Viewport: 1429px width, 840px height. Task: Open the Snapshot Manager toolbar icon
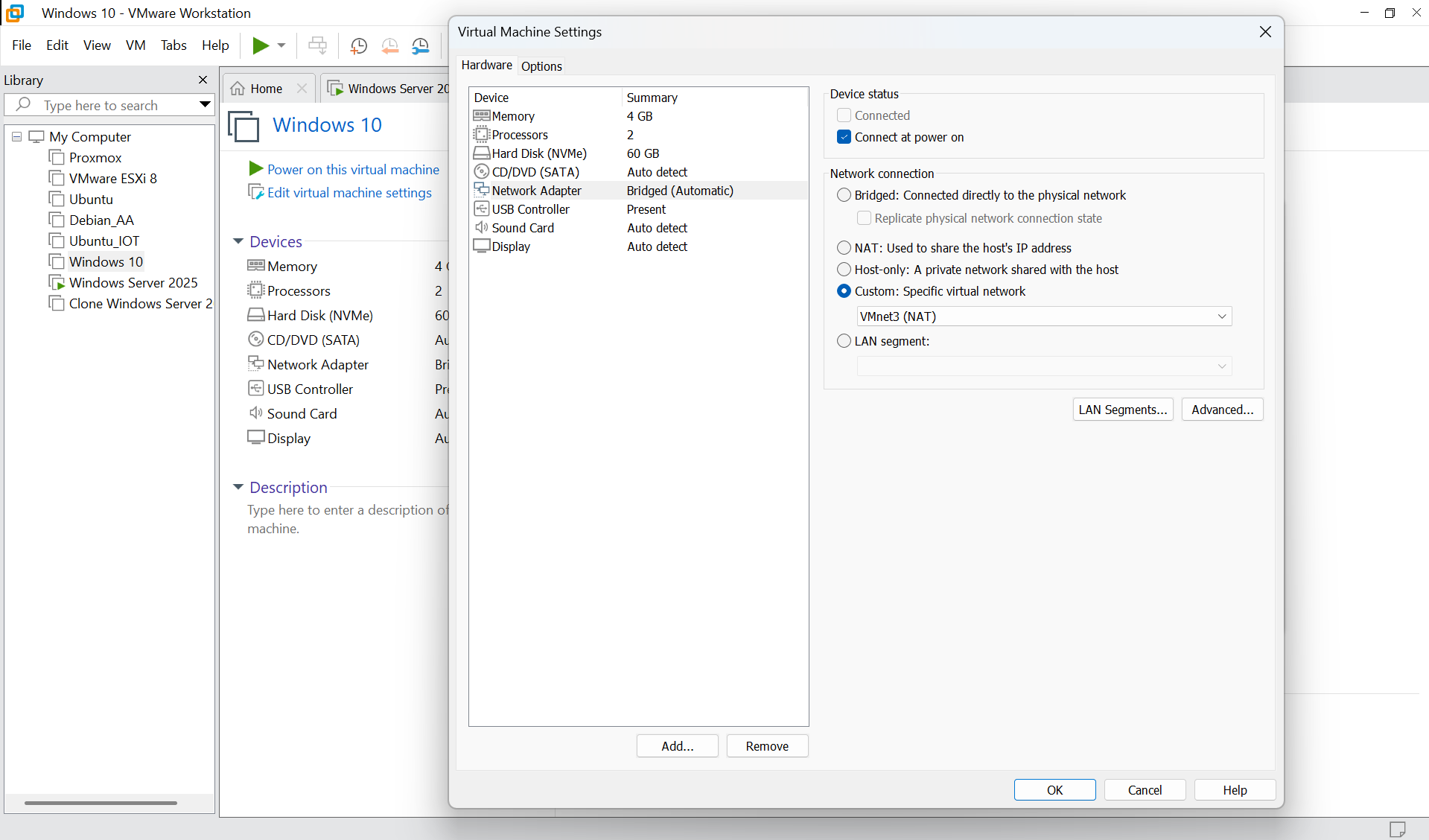click(x=421, y=46)
